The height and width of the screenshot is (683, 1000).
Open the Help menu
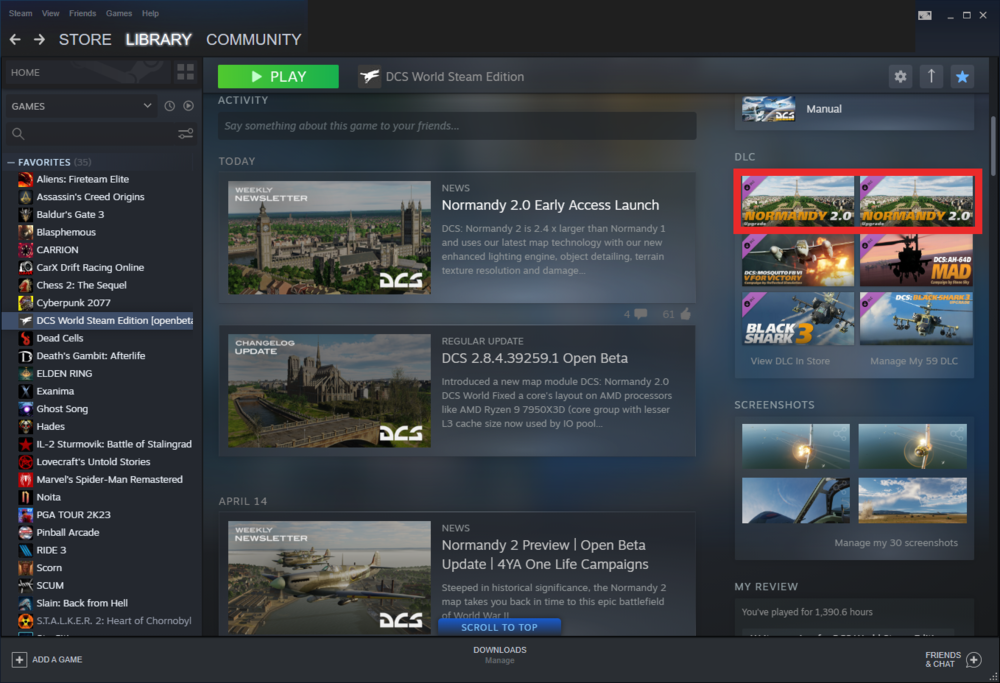(151, 13)
